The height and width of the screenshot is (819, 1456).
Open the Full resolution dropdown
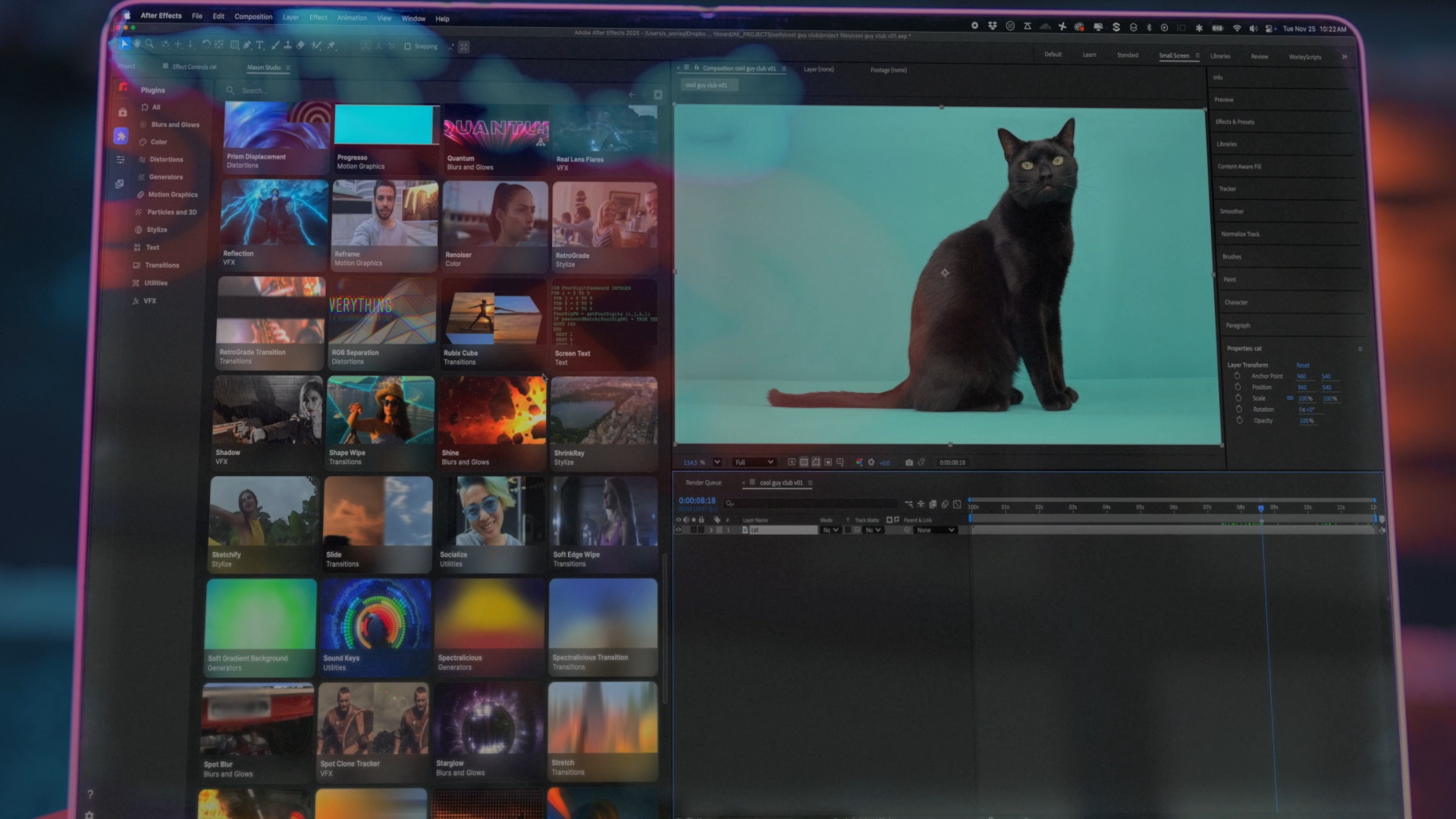(x=754, y=463)
